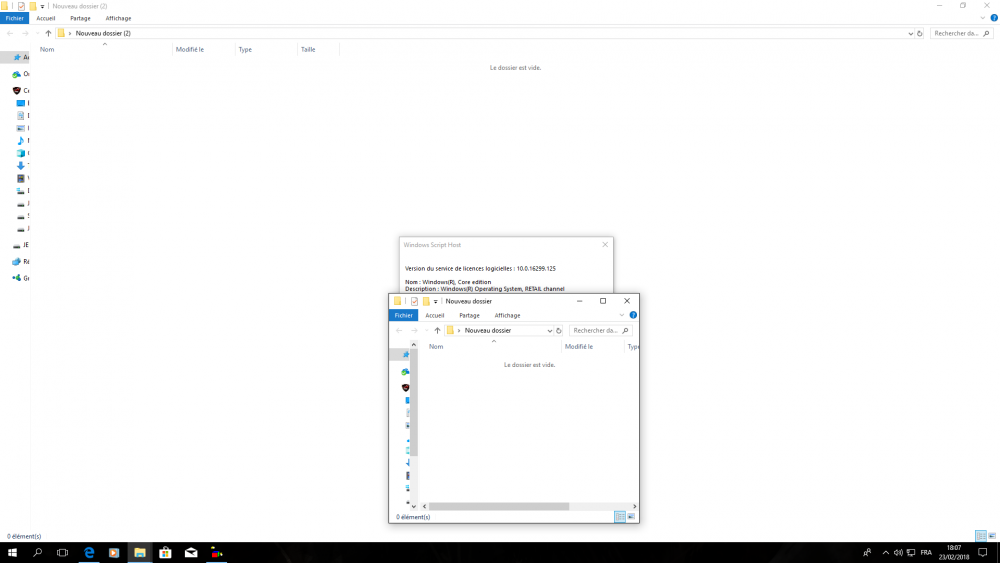Open Mail app from taskbar
1000x563 pixels.
(191, 553)
